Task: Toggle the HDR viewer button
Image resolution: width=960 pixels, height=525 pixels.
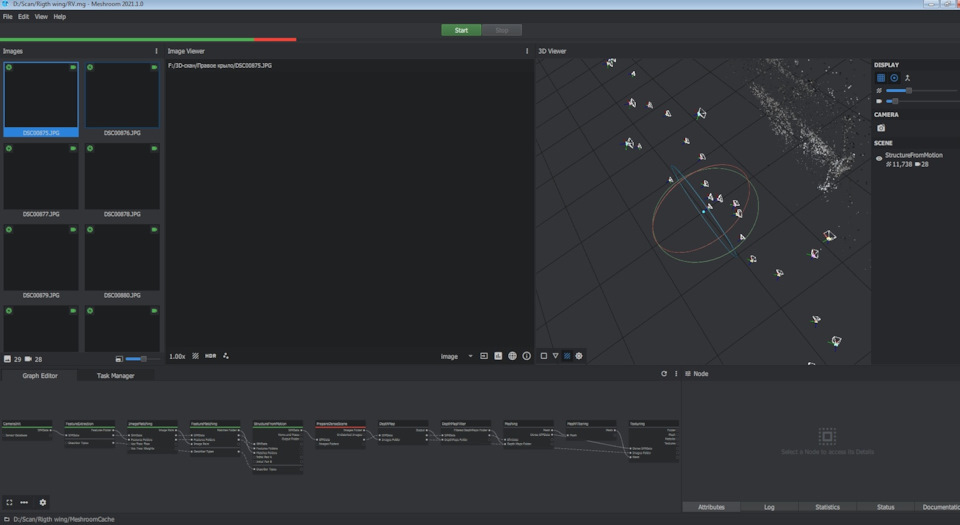Action: [x=211, y=356]
